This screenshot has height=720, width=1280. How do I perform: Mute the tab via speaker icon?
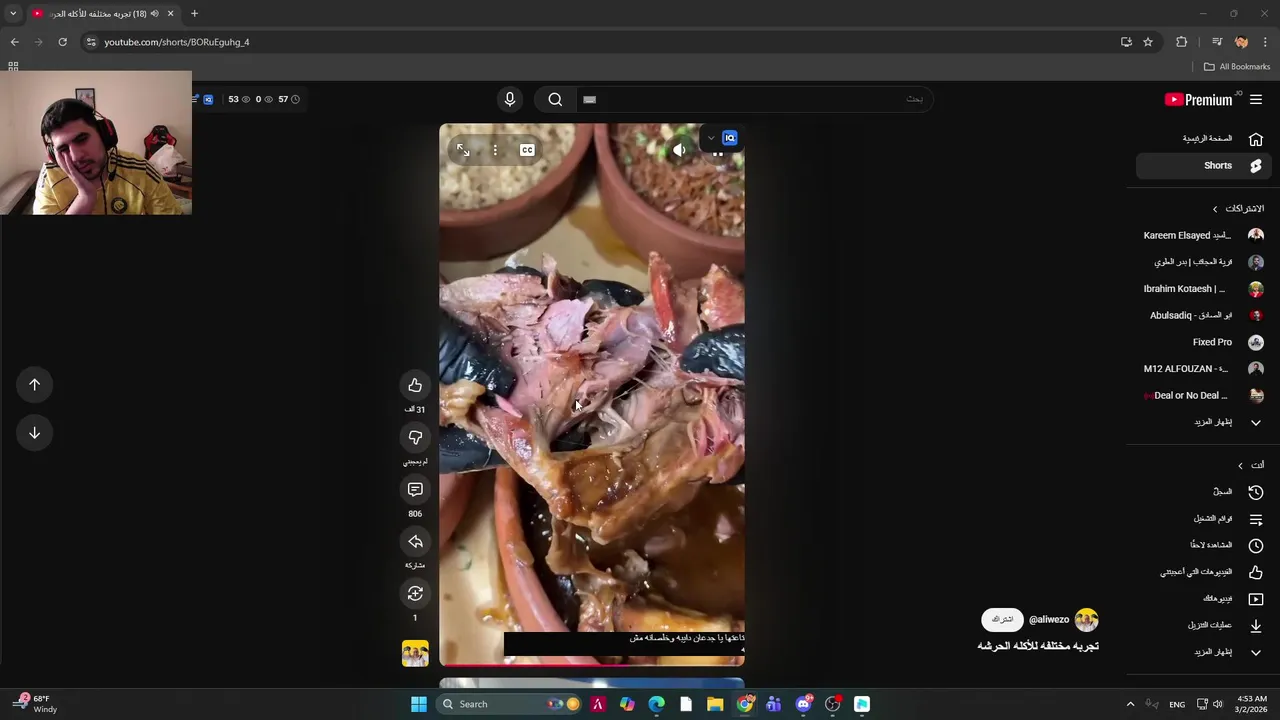[x=154, y=14]
